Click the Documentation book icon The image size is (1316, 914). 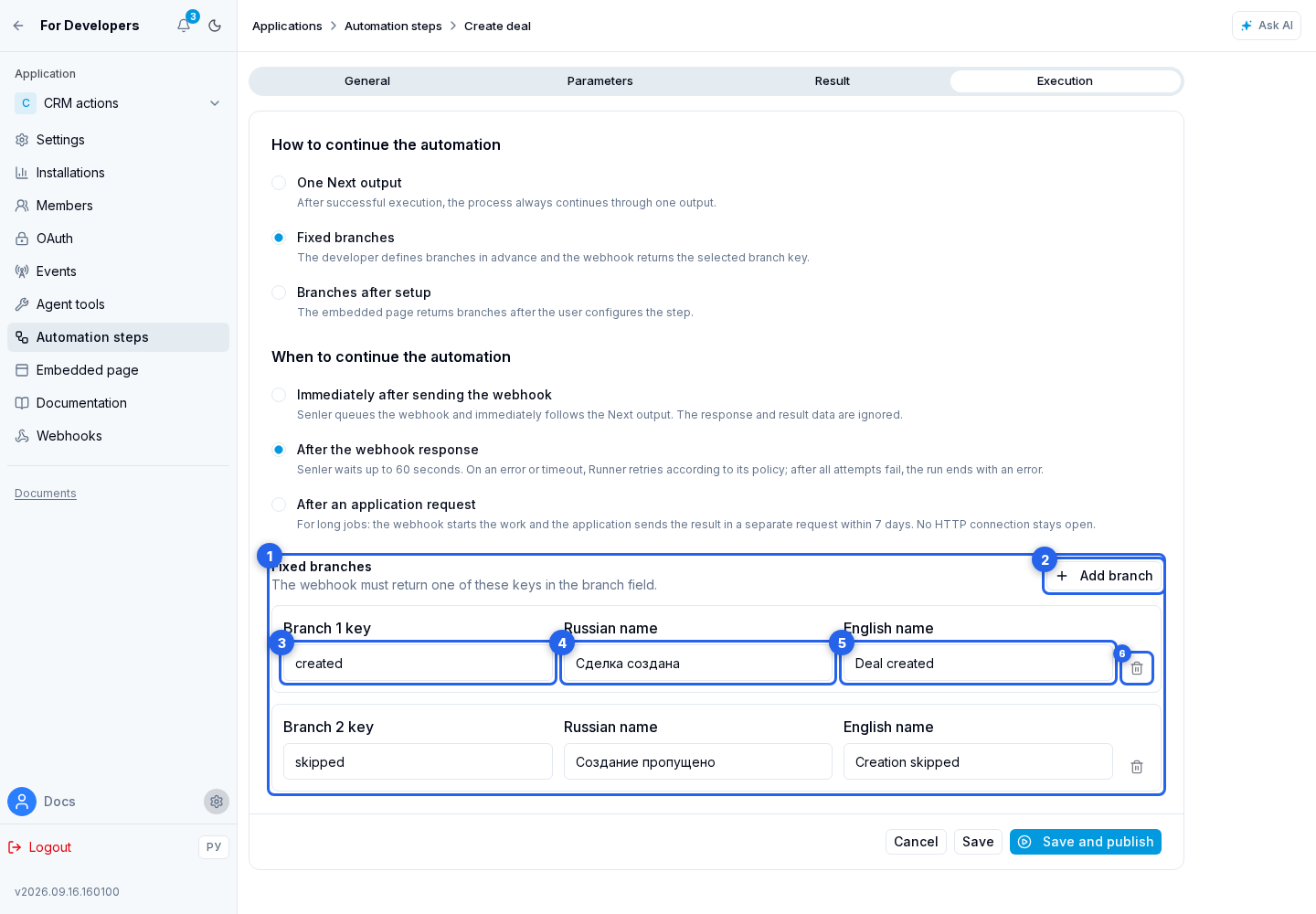pos(22,403)
